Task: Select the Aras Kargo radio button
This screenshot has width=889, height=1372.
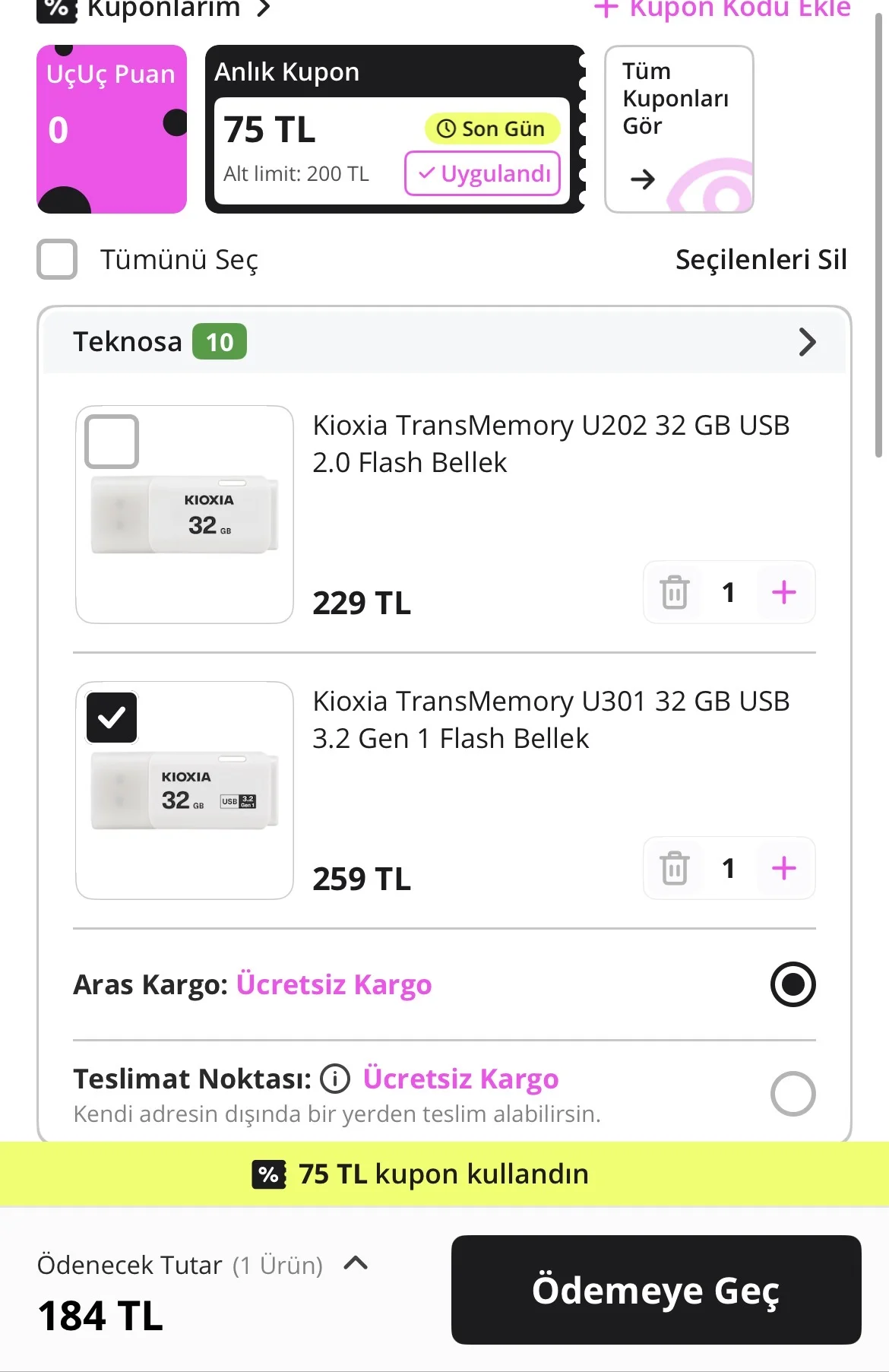Action: point(793,984)
